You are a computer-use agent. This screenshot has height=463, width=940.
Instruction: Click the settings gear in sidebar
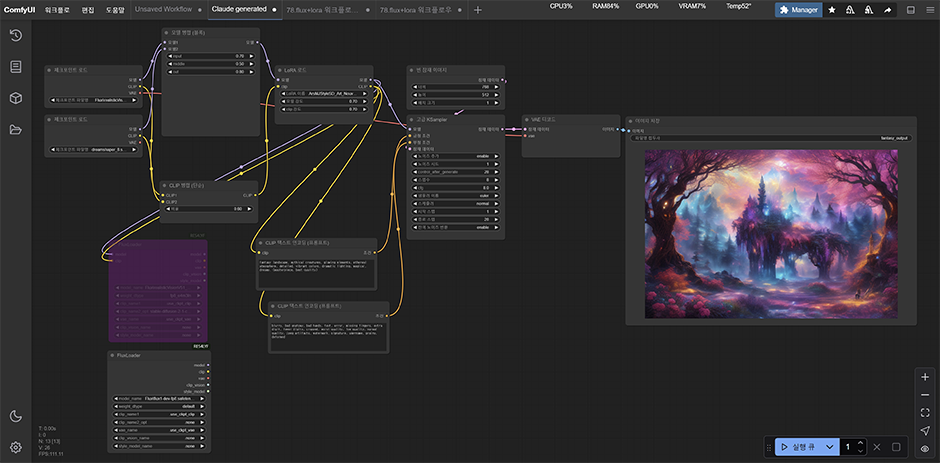click(x=16, y=447)
